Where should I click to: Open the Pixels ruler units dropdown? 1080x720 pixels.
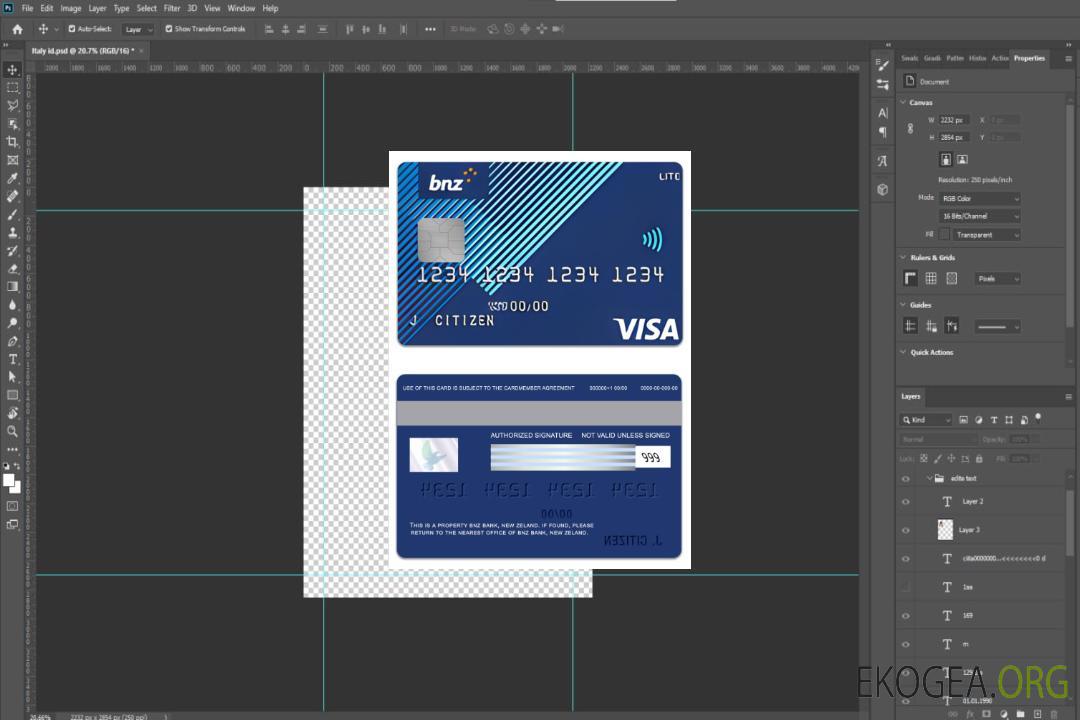[997, 278]
